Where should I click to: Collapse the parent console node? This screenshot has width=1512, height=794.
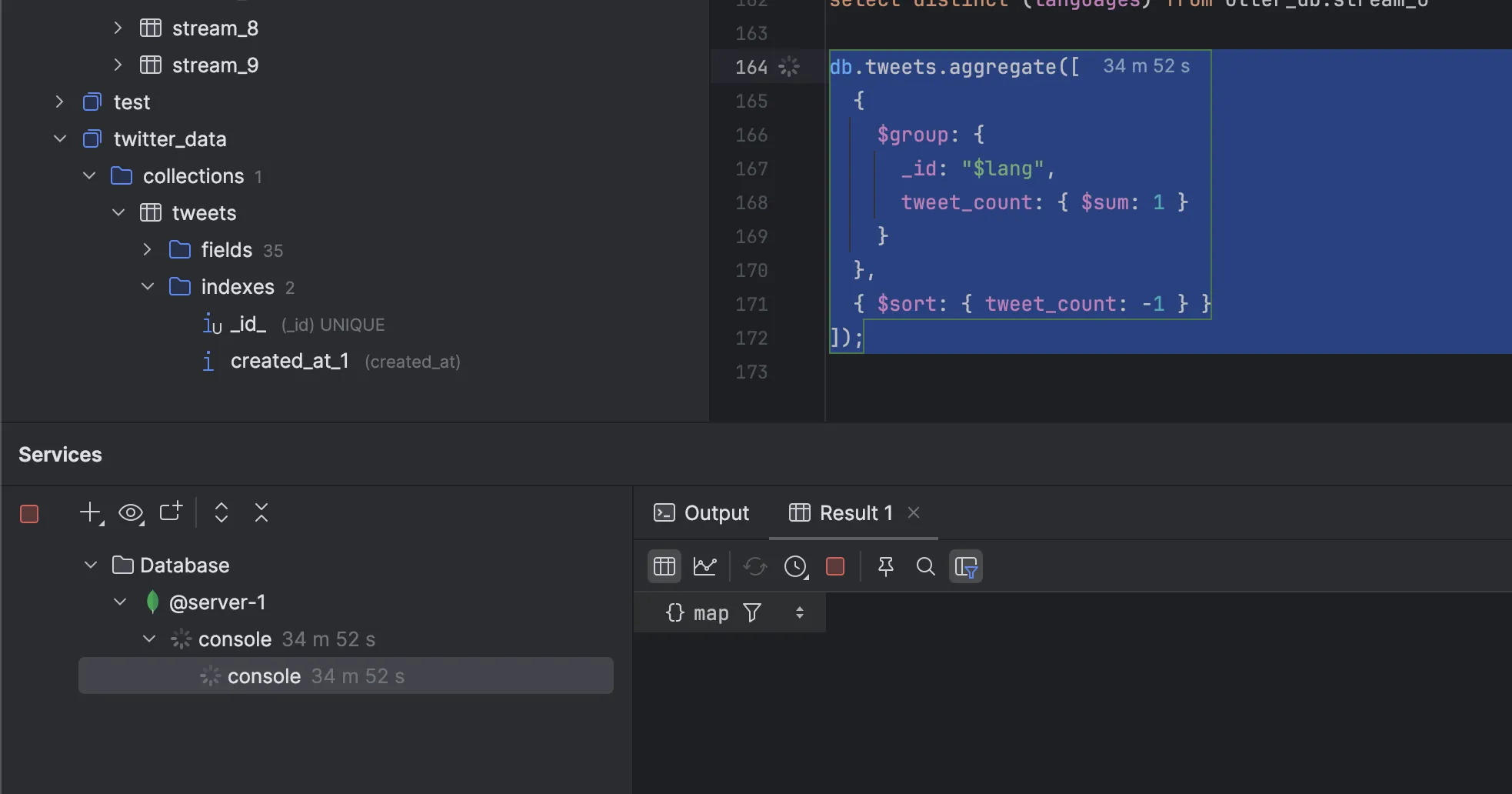pos(149,639)
